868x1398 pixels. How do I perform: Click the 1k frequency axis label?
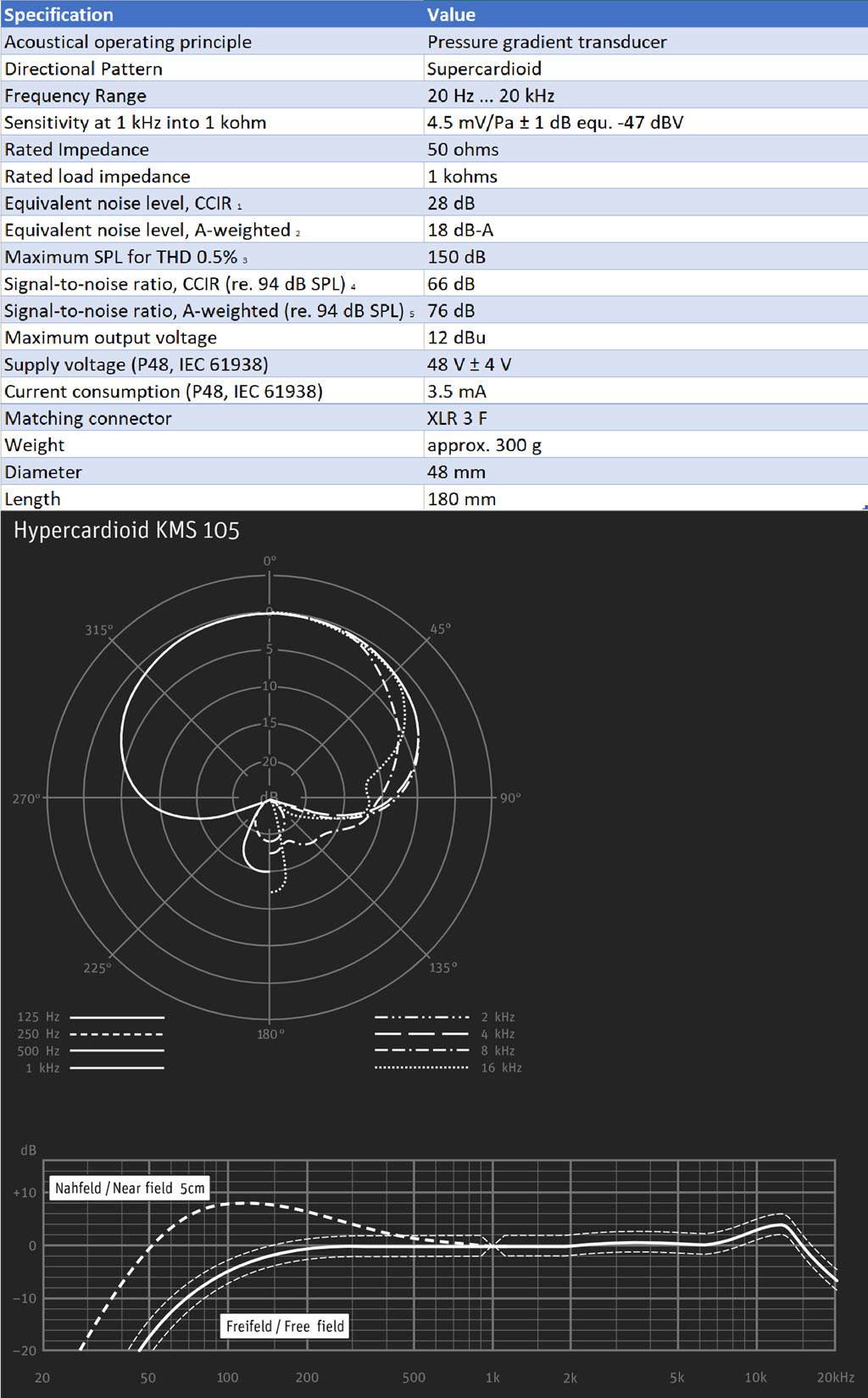pyautogui.click(x=492, y=1378)
